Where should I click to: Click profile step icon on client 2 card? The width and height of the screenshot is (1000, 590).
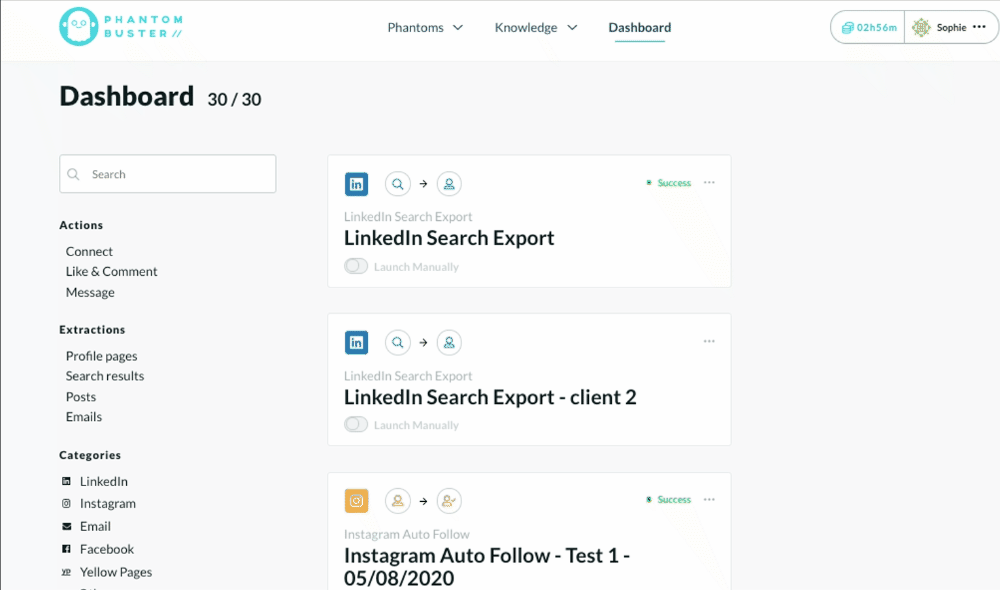(449, 343)
